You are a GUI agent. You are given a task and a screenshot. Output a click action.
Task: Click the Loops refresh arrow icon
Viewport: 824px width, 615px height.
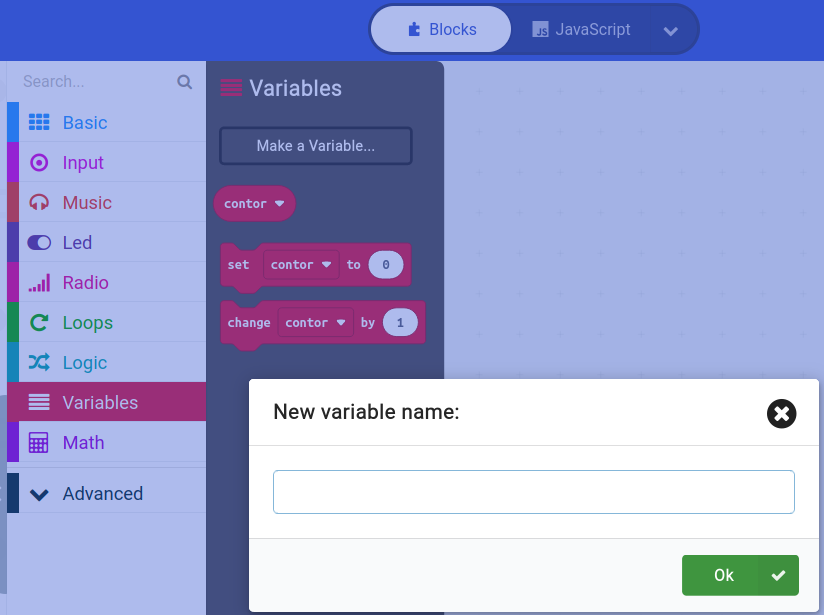[x=39, y=323]
